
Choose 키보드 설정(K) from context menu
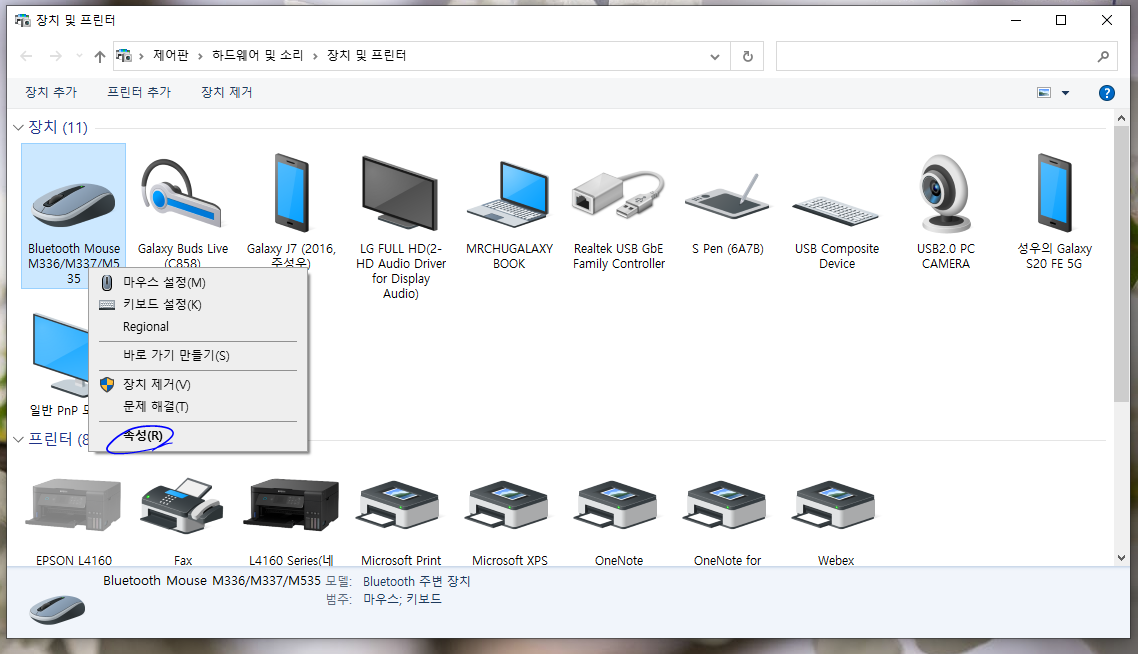[x=198, y=305]
